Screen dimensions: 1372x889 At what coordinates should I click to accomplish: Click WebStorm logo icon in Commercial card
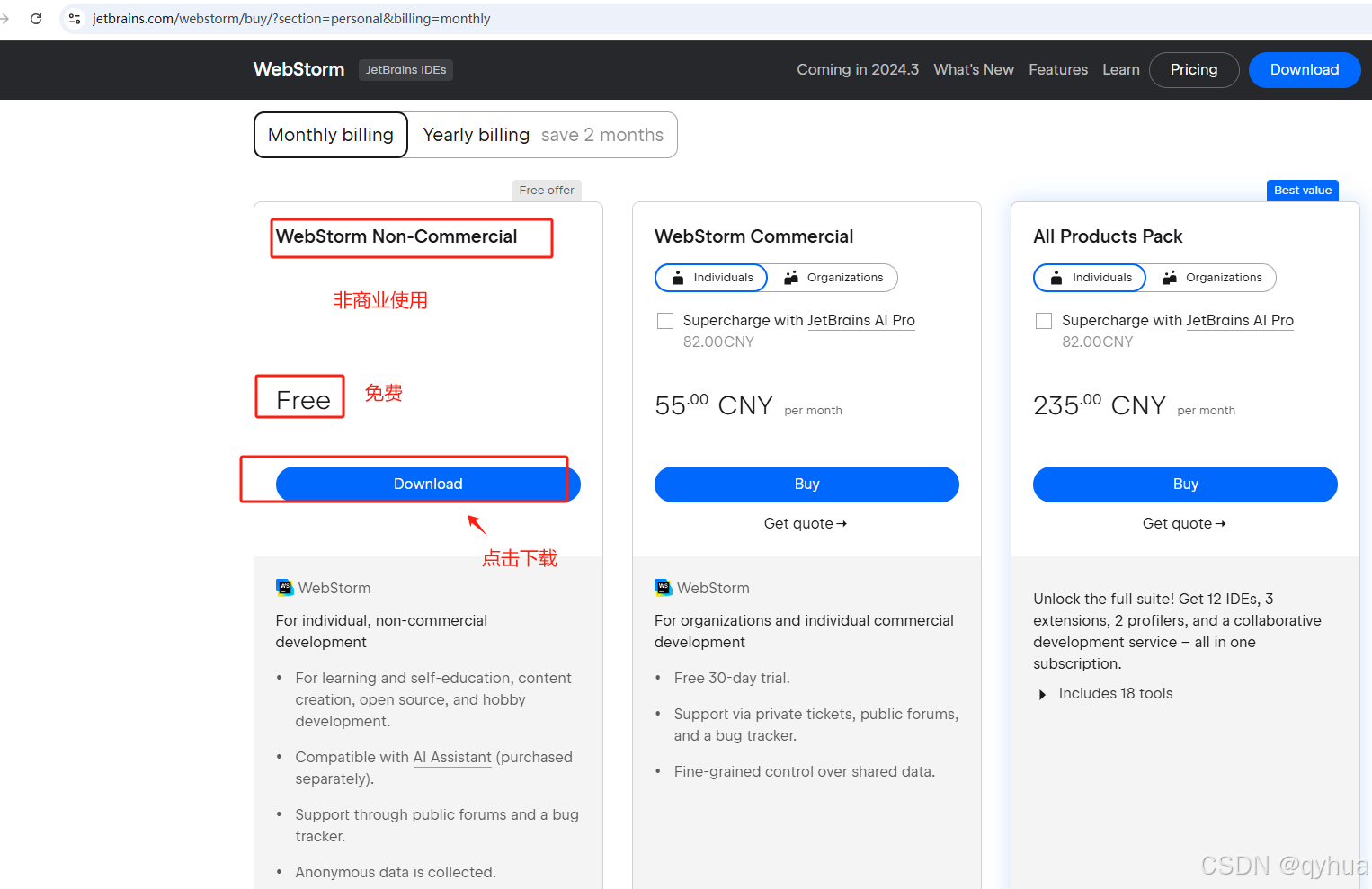pyautogui.click(x=663, y=588)
